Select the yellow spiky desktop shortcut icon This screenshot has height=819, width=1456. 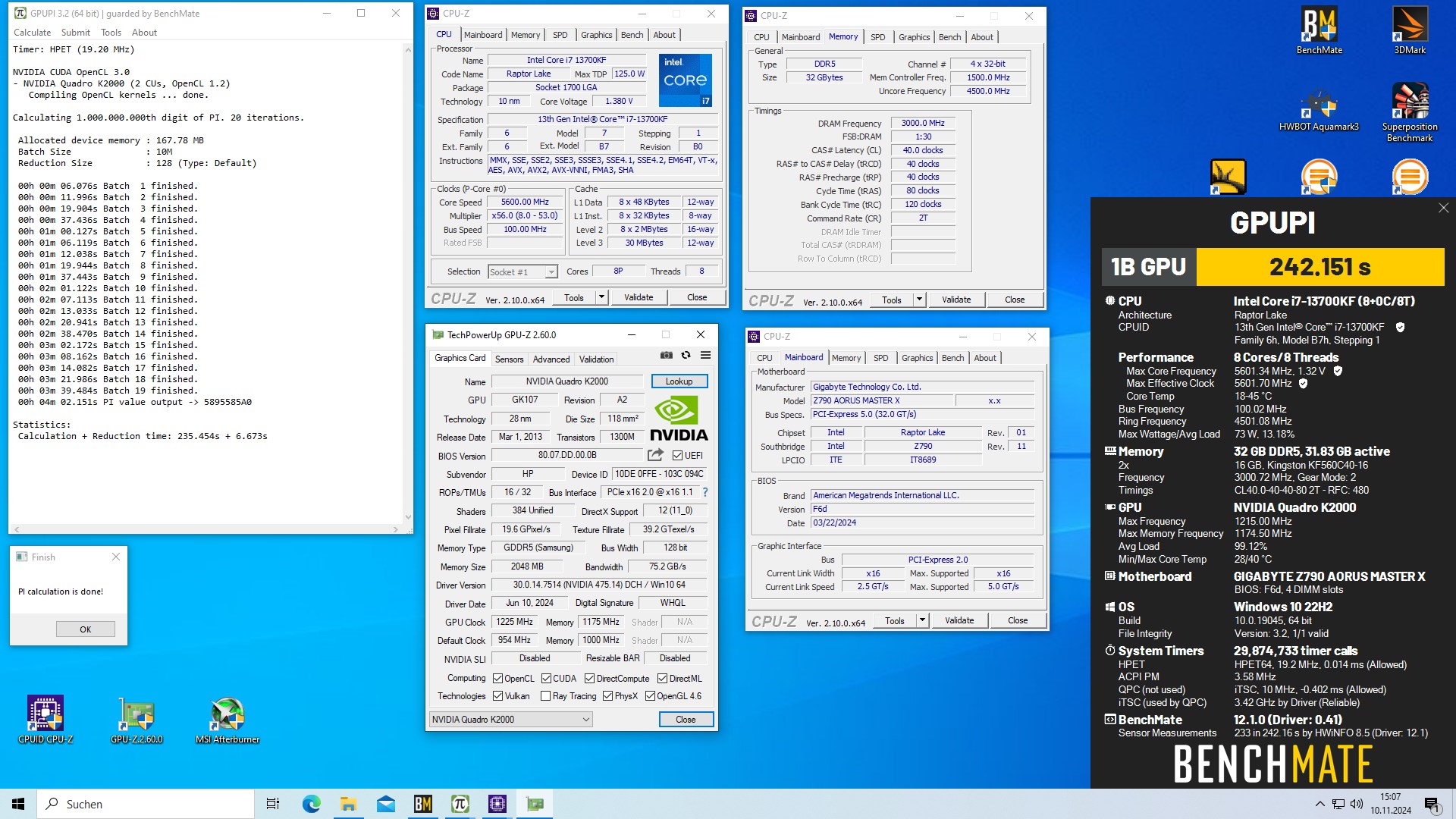1228,177
